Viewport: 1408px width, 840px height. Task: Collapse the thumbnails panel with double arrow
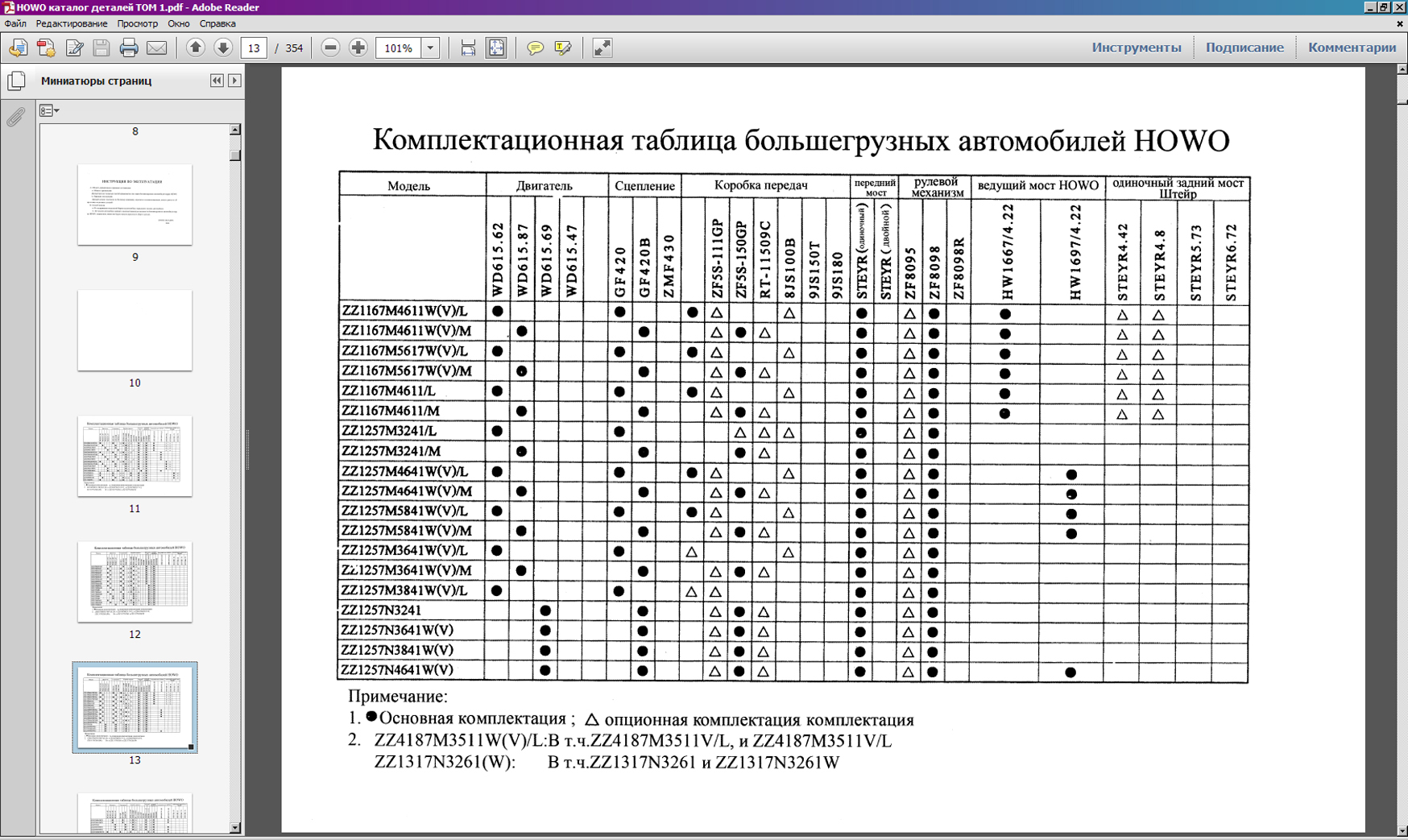point(217,81)
